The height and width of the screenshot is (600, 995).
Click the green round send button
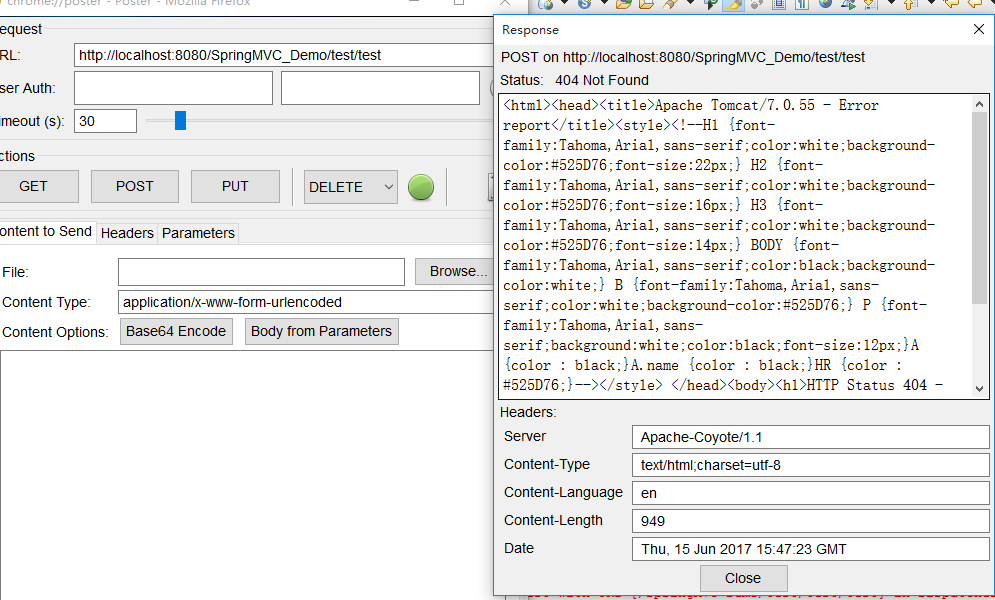[421, 187]
